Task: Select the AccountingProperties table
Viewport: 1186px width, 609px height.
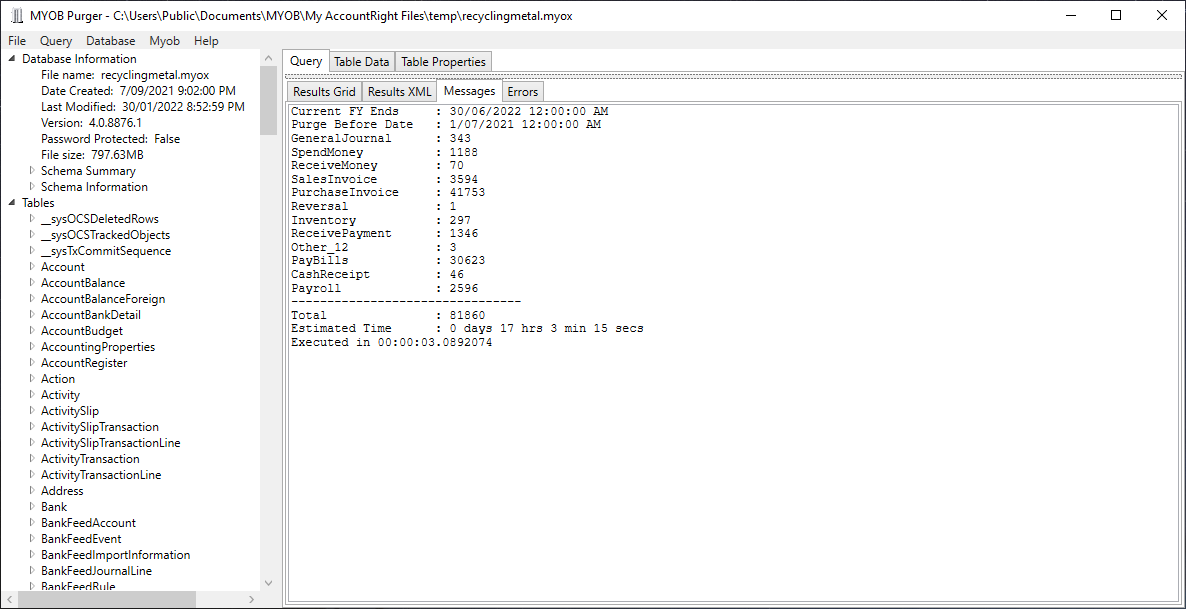Action: (98, 346)
